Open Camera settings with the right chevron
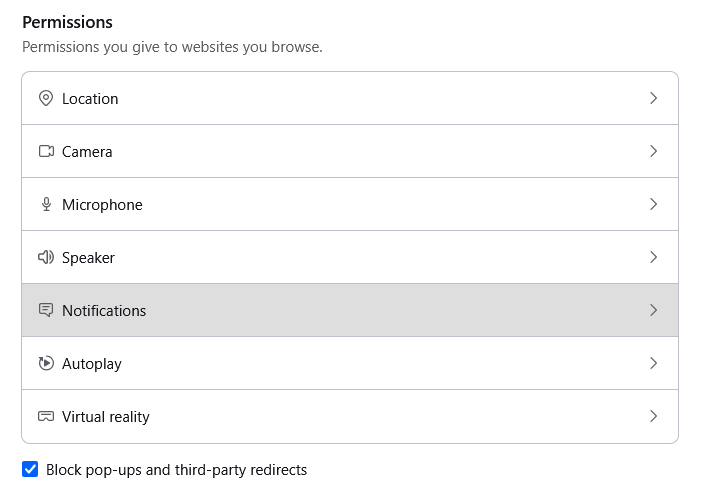 click(653, 151)
